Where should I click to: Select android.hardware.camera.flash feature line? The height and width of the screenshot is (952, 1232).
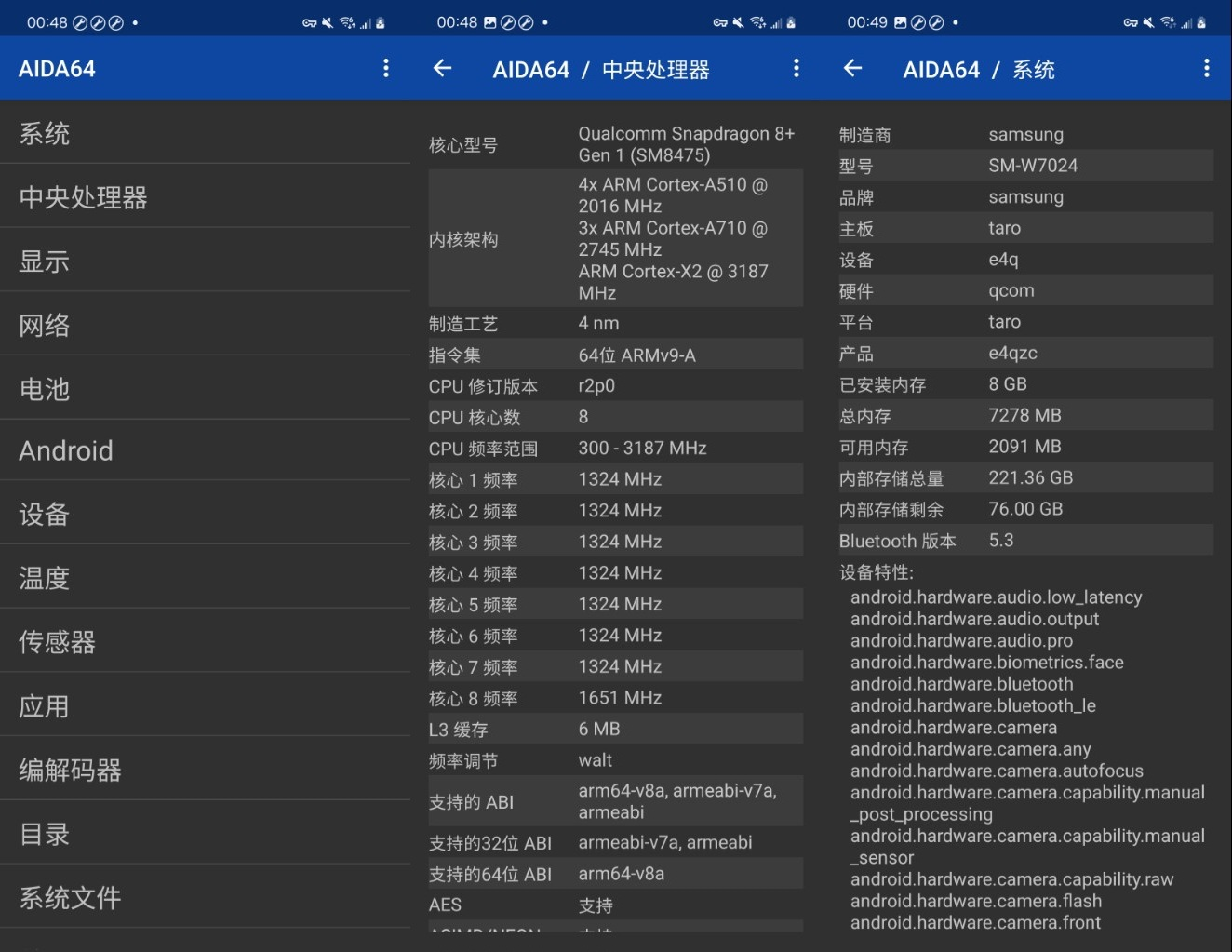(x=976, y=901)
